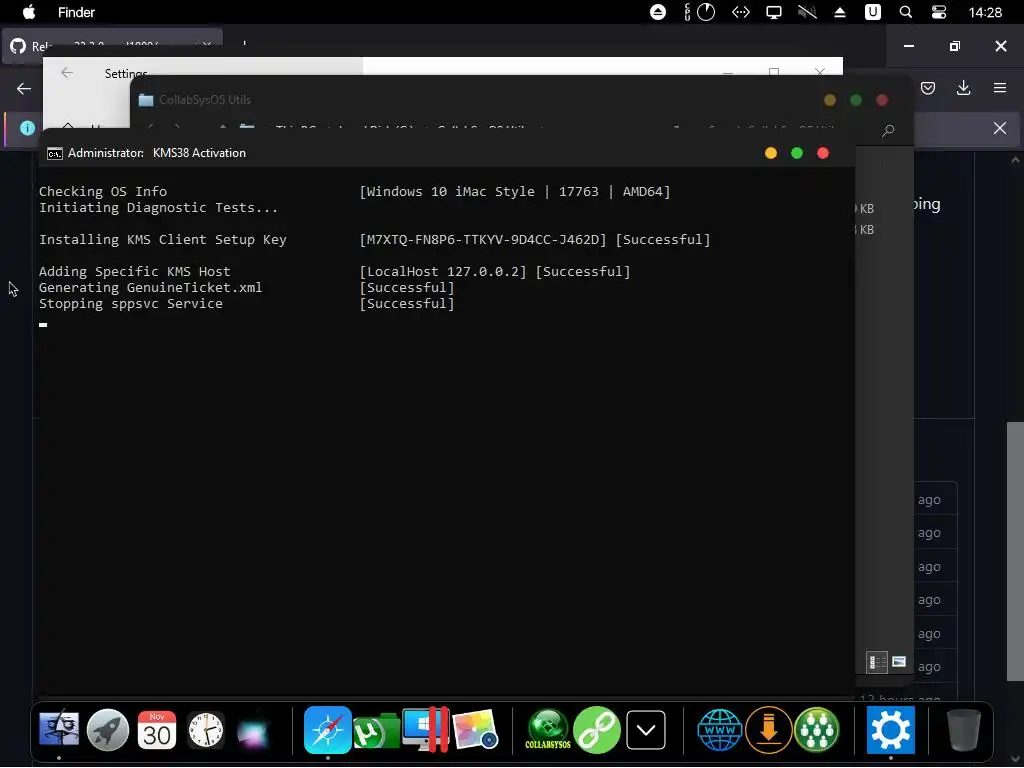Click the network arrows icon in menu bar

(x=741, y=12)
